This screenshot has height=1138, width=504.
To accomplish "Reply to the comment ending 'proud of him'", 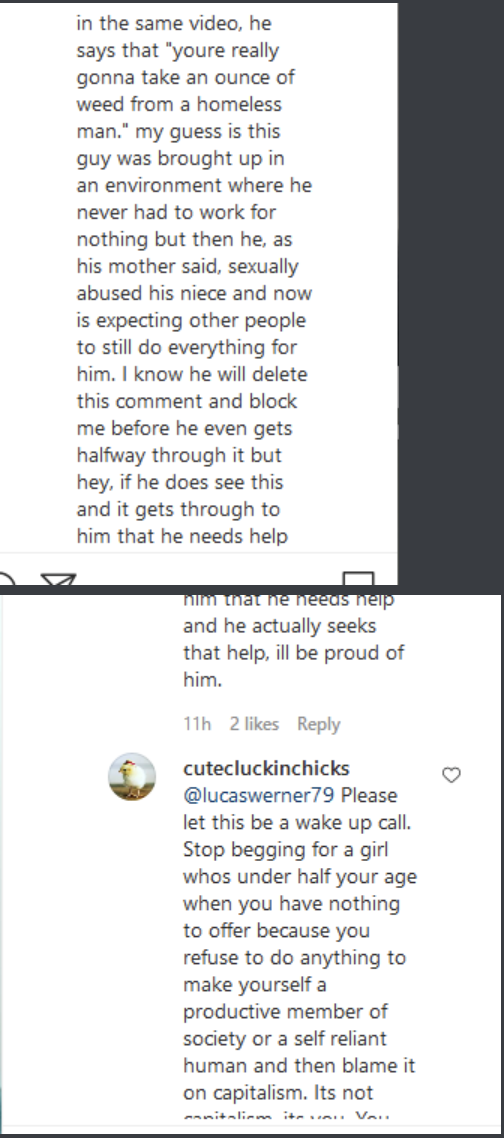I will [318, 724].
